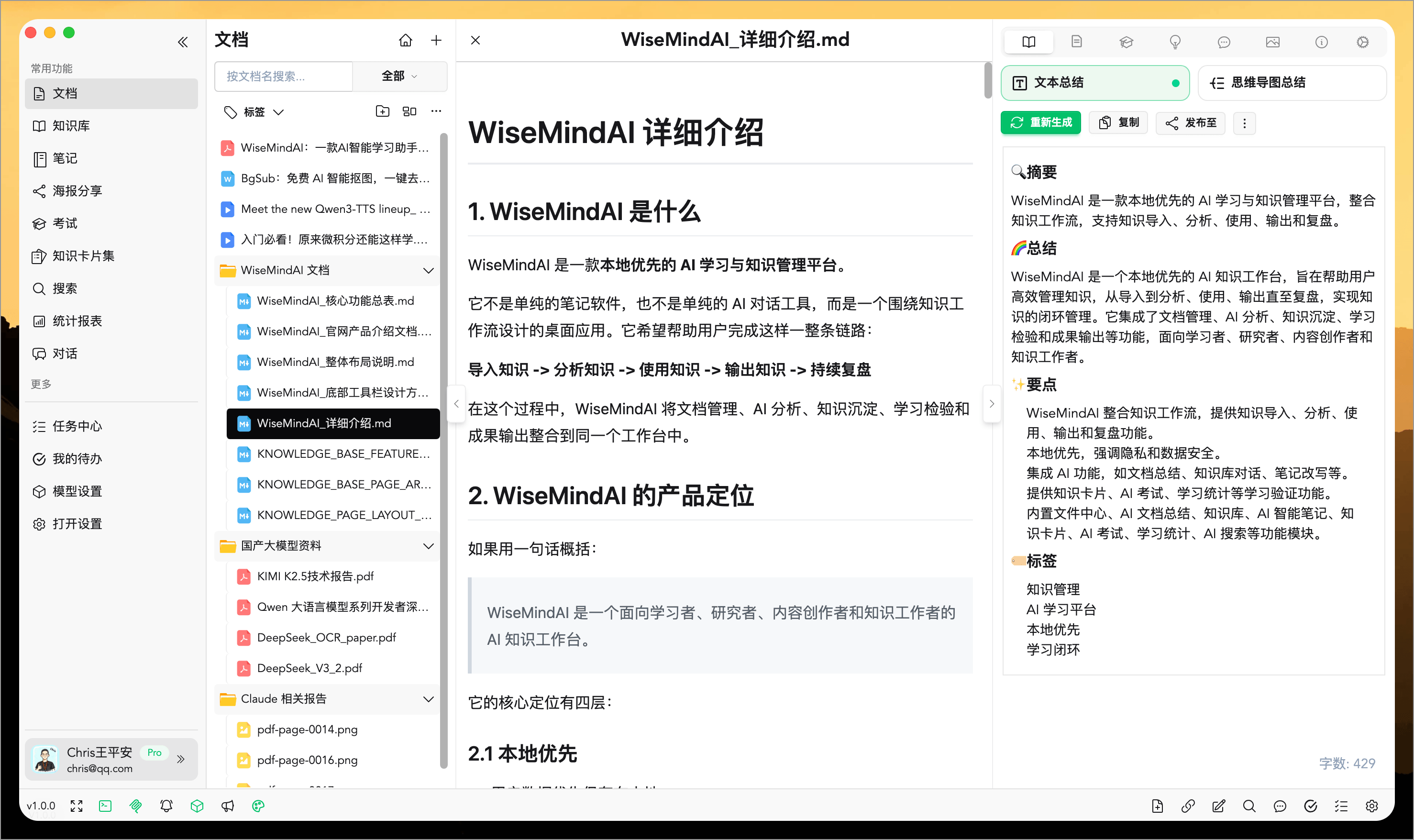The image size is (1414, 840).
Task: Click the 发布至 publish button
Action: click(x=1191, y=122)
